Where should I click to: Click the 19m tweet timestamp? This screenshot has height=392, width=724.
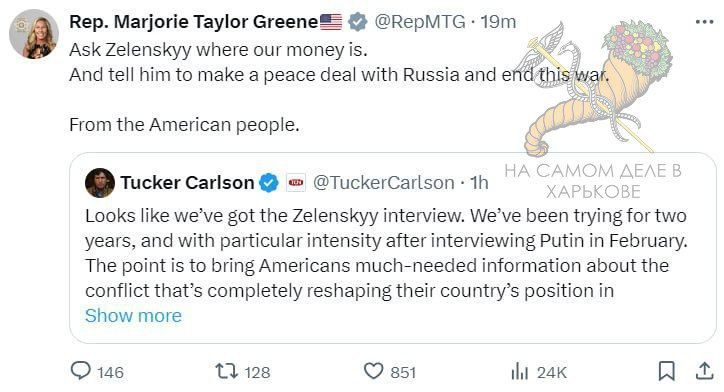point(498,22)
